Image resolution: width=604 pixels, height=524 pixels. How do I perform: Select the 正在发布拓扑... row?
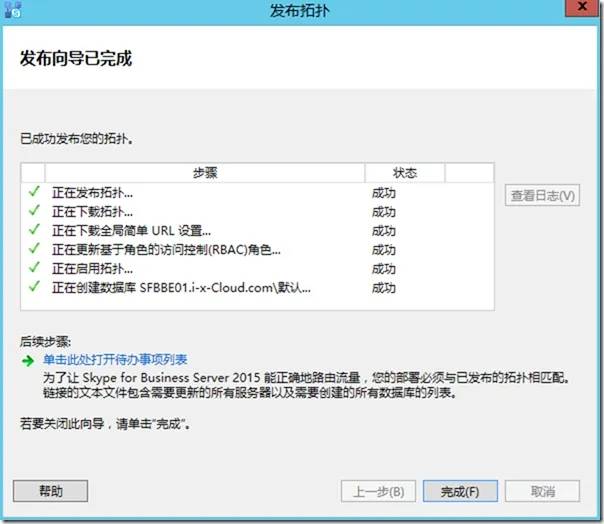point(257,192)
